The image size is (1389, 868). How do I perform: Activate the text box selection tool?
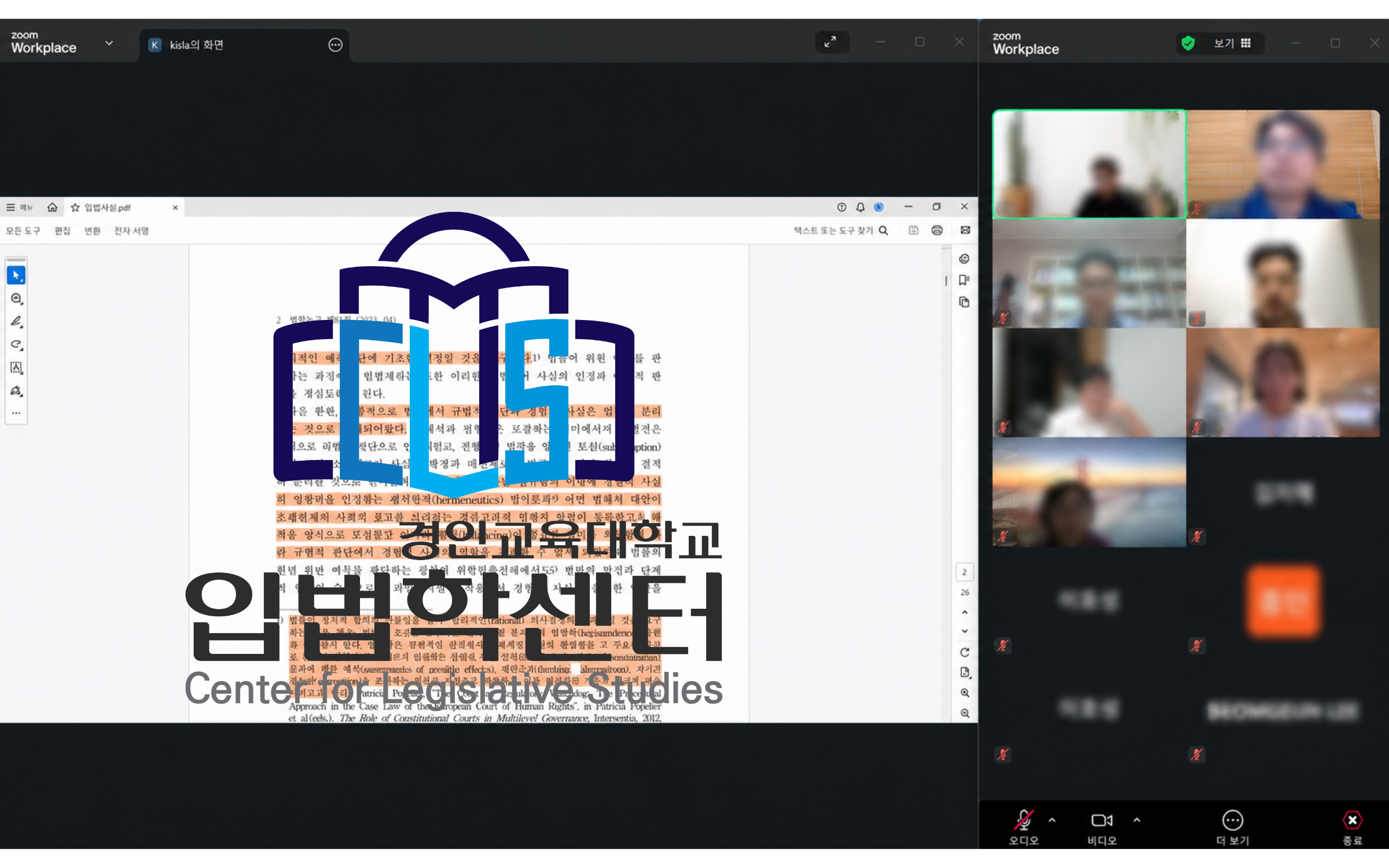tap(16, 368)
